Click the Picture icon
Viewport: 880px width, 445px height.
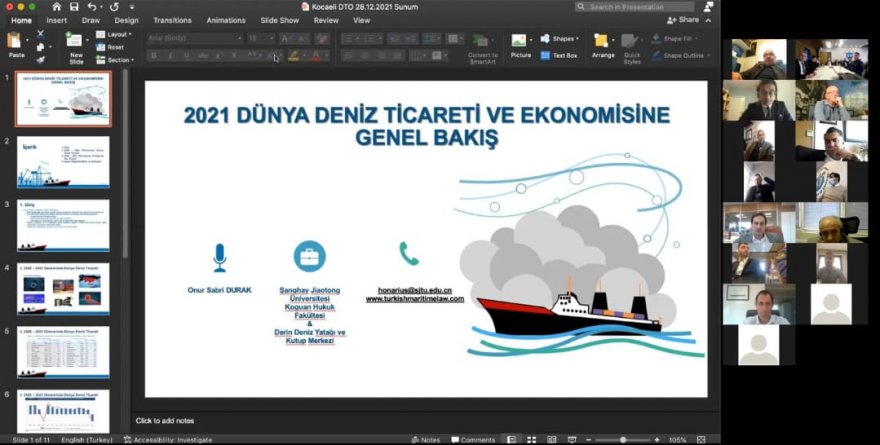520,42
